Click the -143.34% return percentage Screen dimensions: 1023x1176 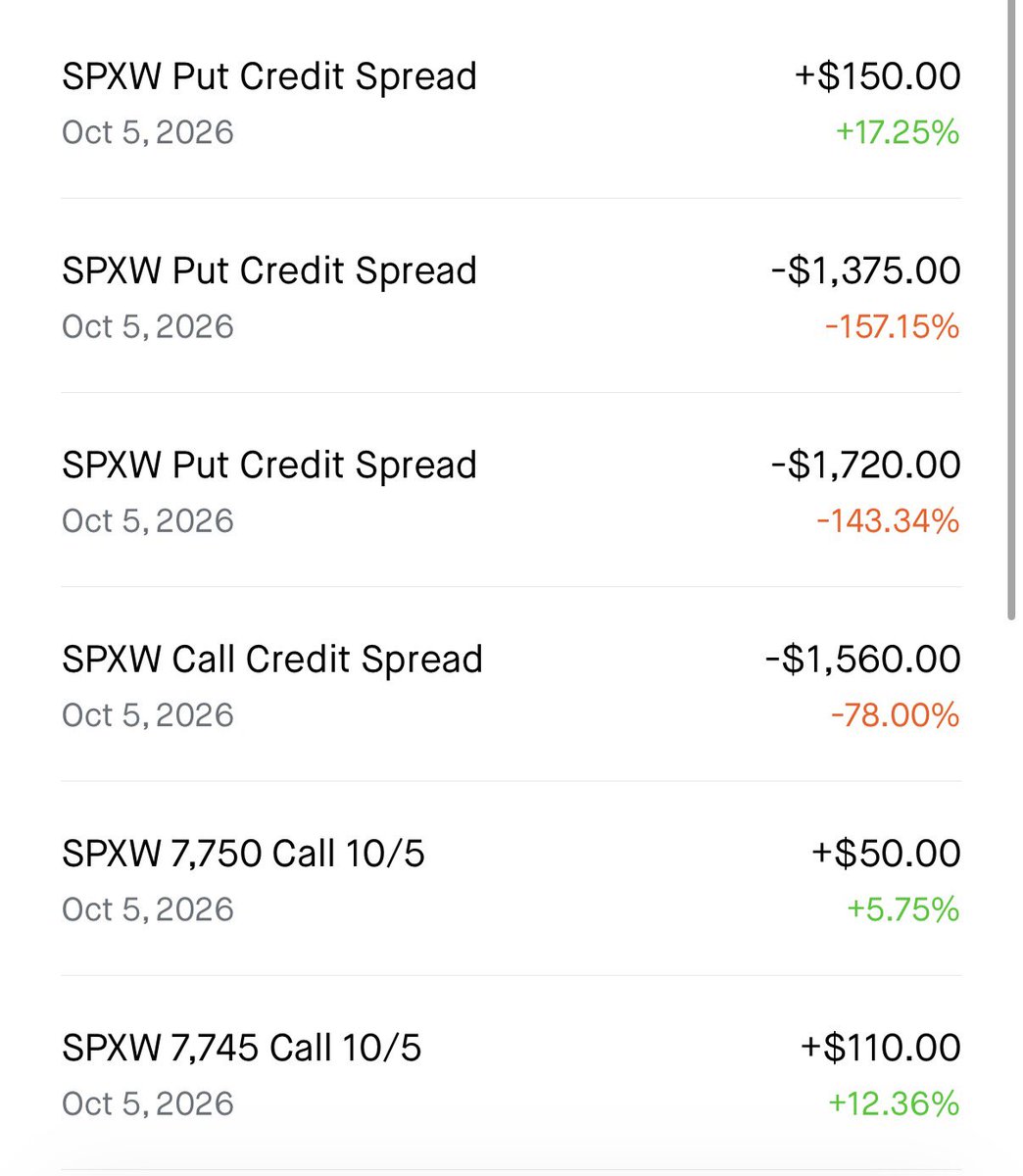(x=888, y=520)
